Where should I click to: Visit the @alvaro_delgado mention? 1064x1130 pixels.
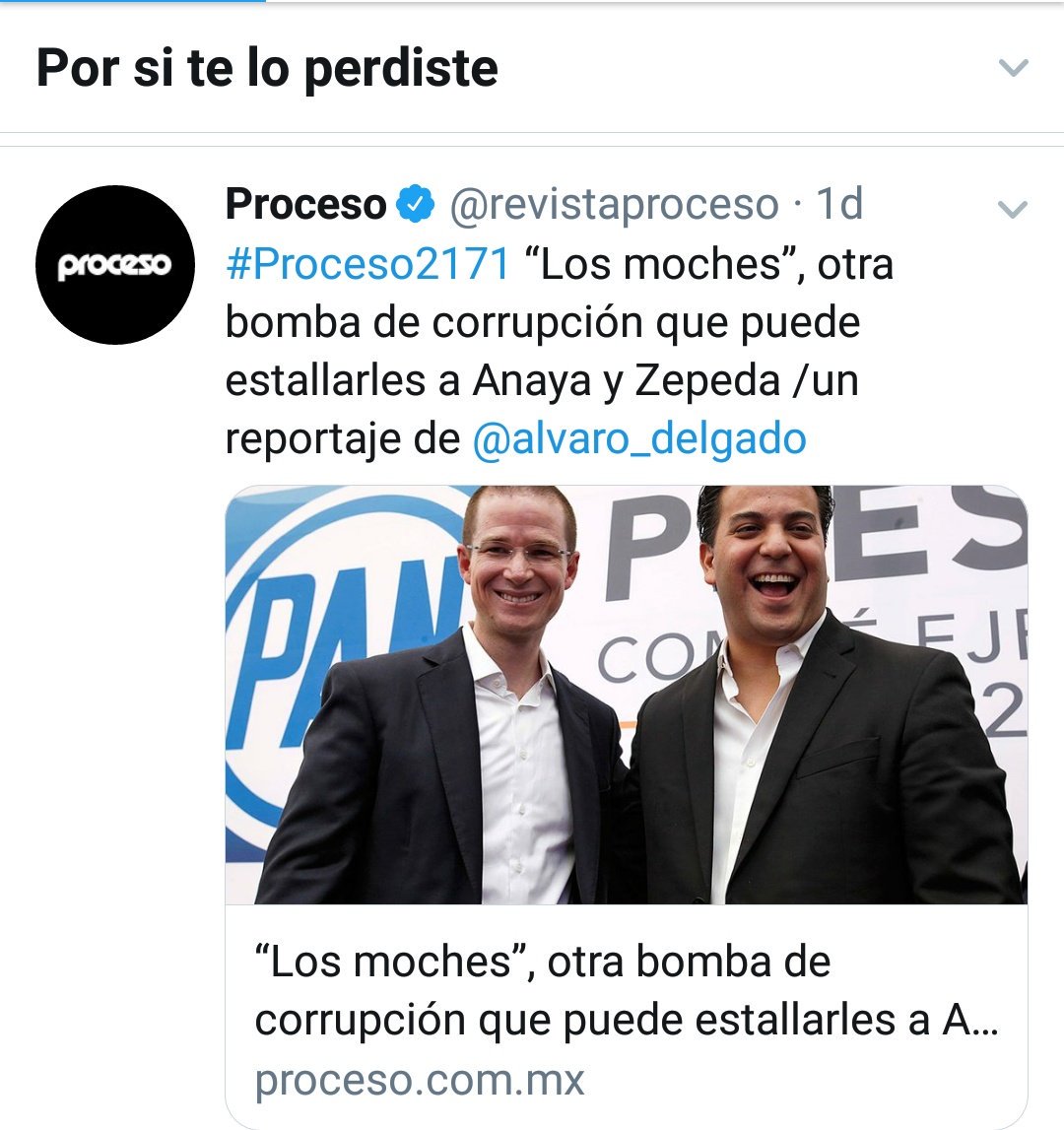click(639, 438)
